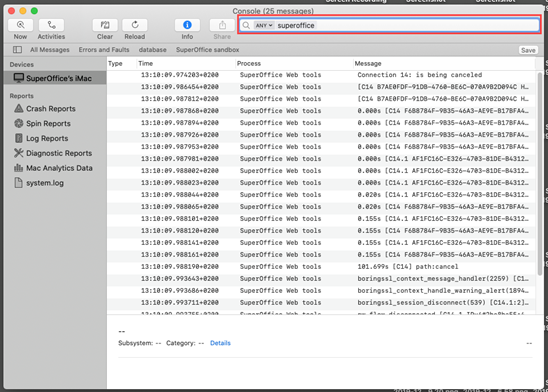Sort by the Process column header
The height and width of the screenshot is (392, 548).
[x=249, y=64]
